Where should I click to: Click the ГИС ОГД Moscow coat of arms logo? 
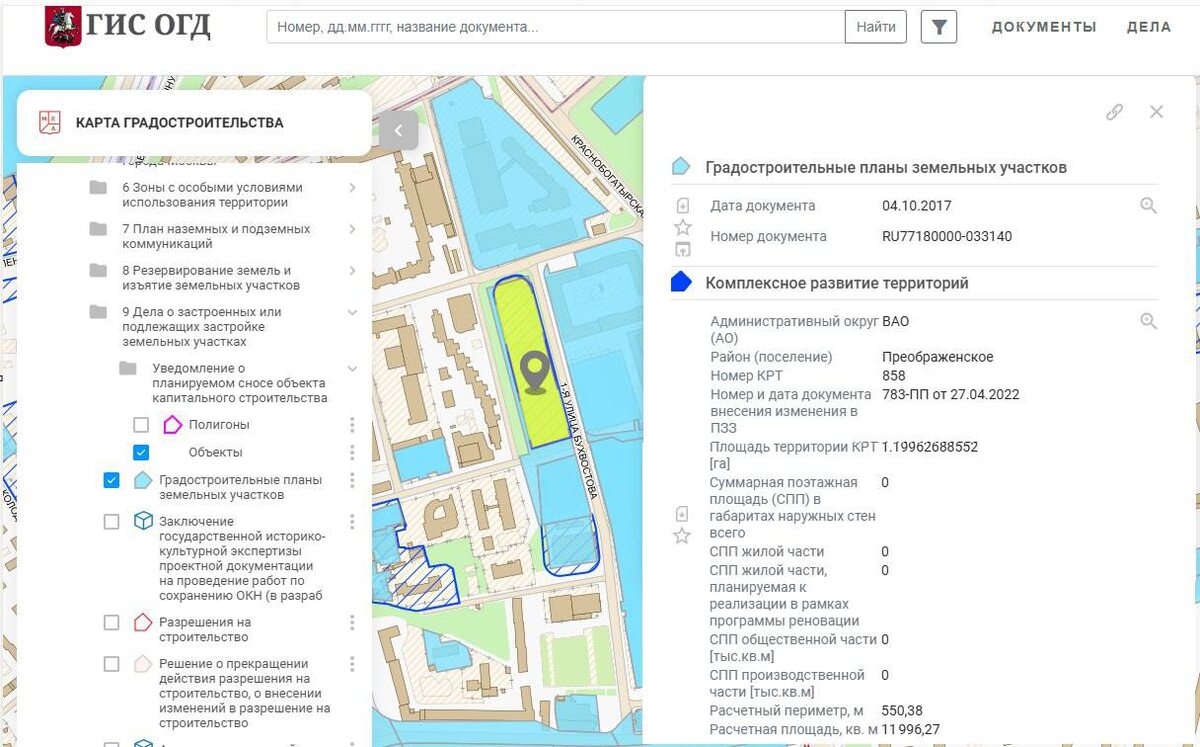point(62,26)
